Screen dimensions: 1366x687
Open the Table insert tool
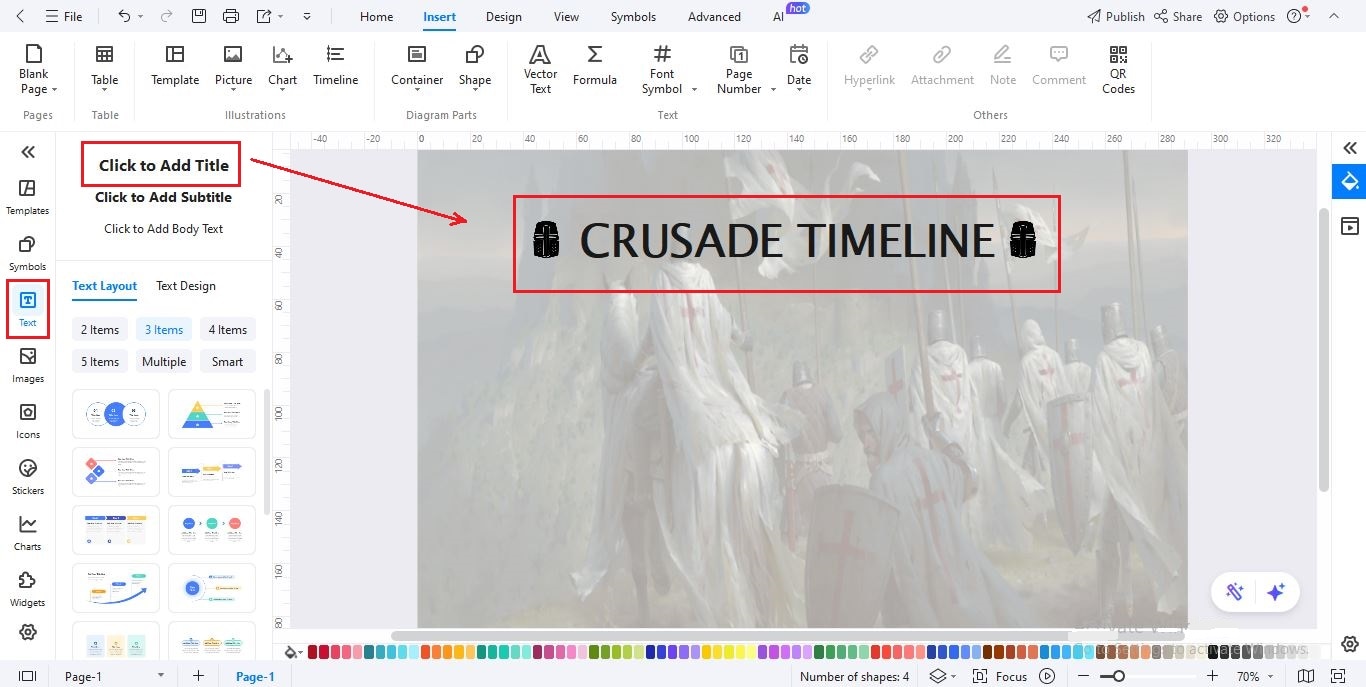click(x=104, y=66)
